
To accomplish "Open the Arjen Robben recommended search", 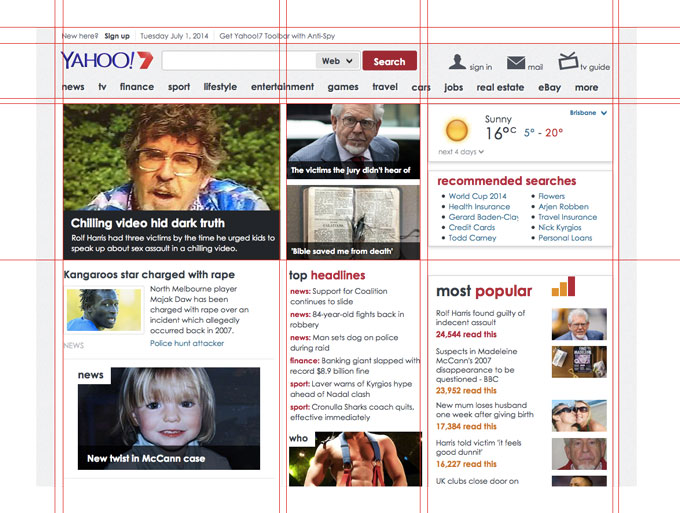I will point(563,206).
